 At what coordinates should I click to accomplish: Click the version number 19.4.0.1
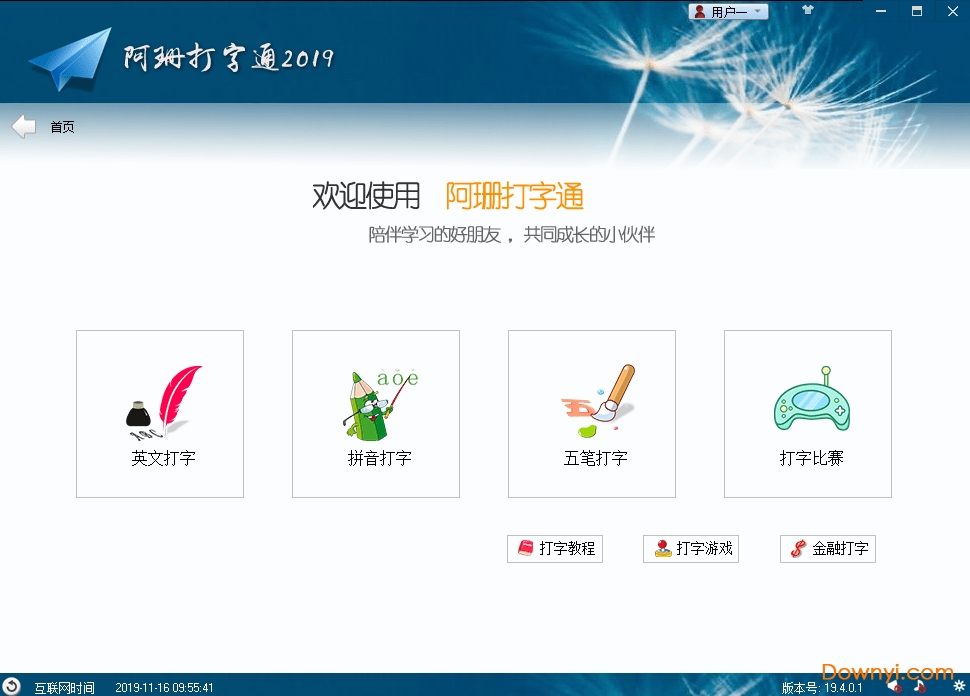(x=838, y=687)
